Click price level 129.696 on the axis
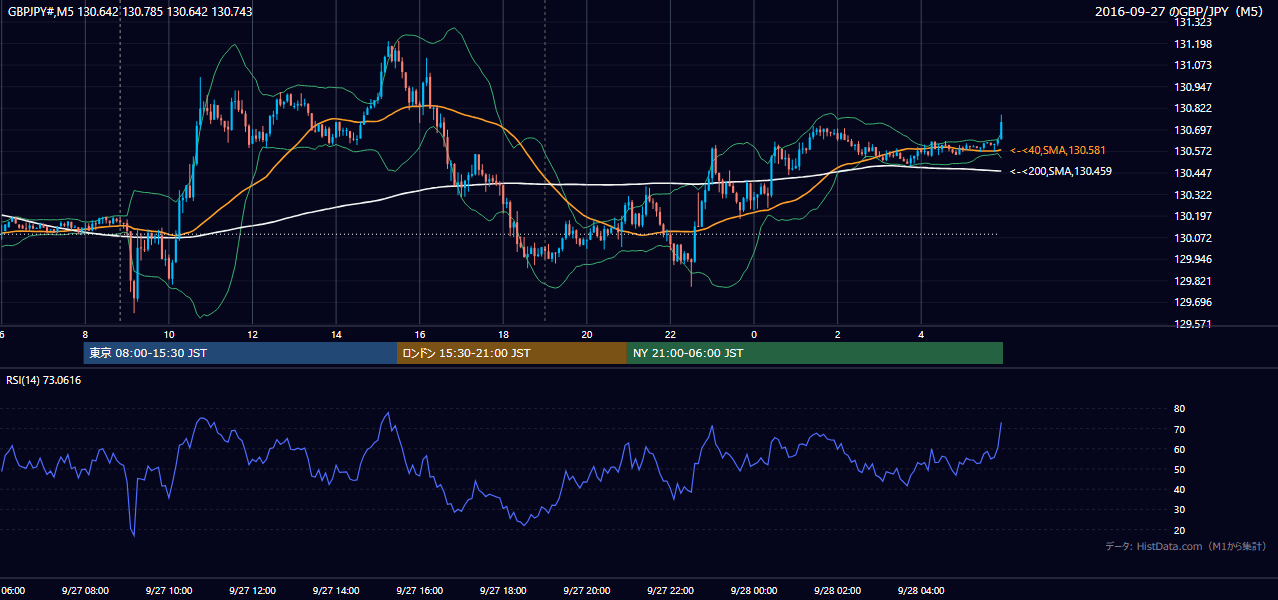1278x600 pixels. tap(1194, 302)
